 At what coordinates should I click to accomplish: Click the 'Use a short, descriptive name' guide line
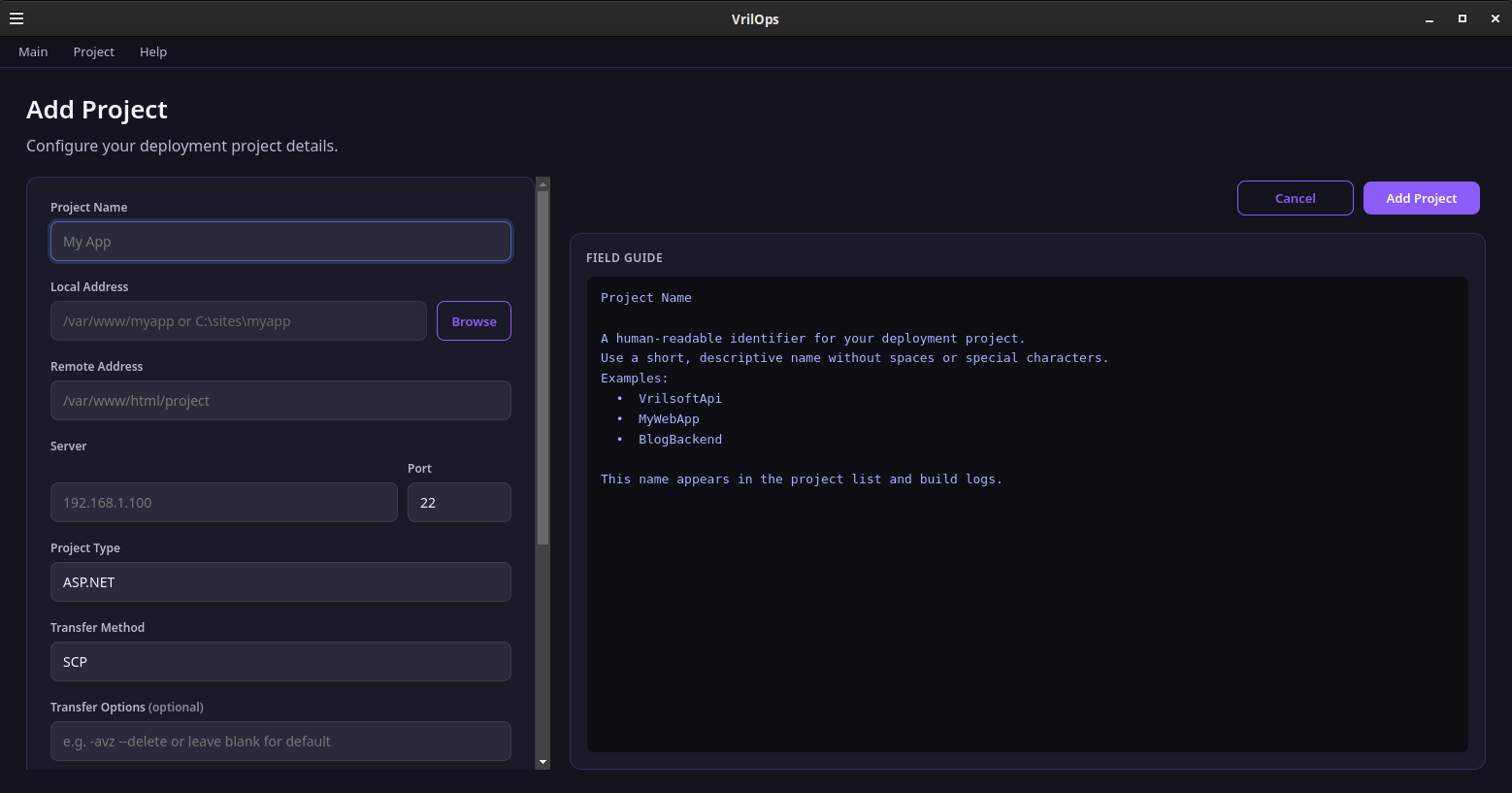855,358
